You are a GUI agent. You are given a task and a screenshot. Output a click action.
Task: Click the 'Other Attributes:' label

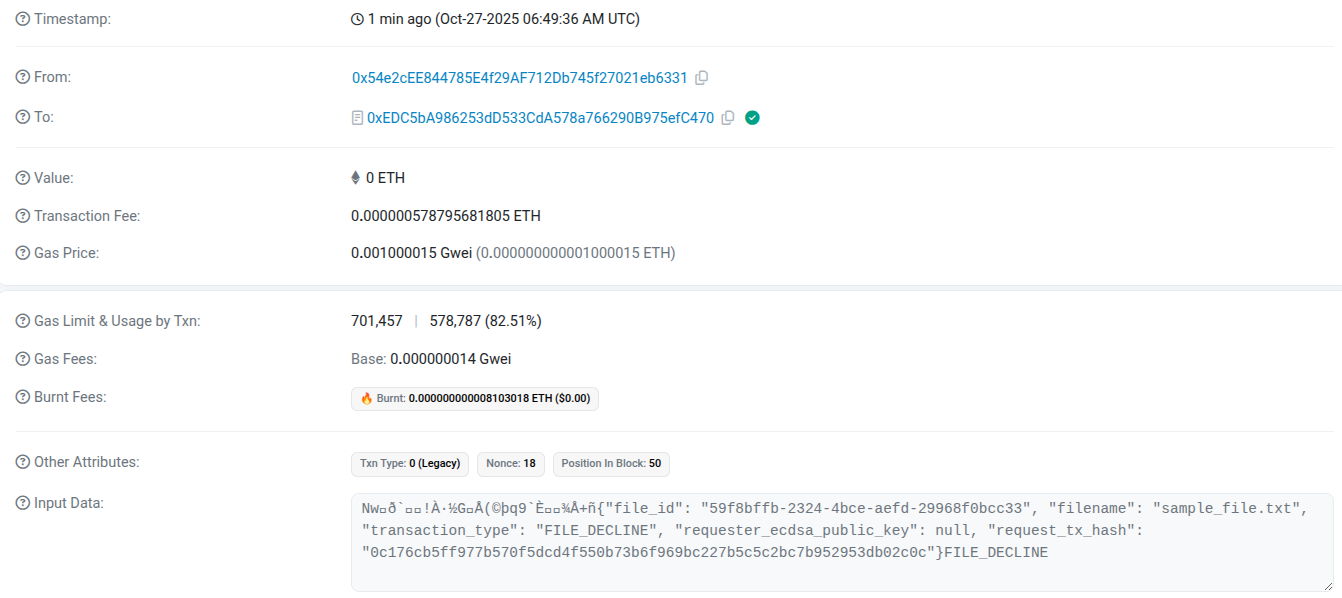[x=87, y=462]
